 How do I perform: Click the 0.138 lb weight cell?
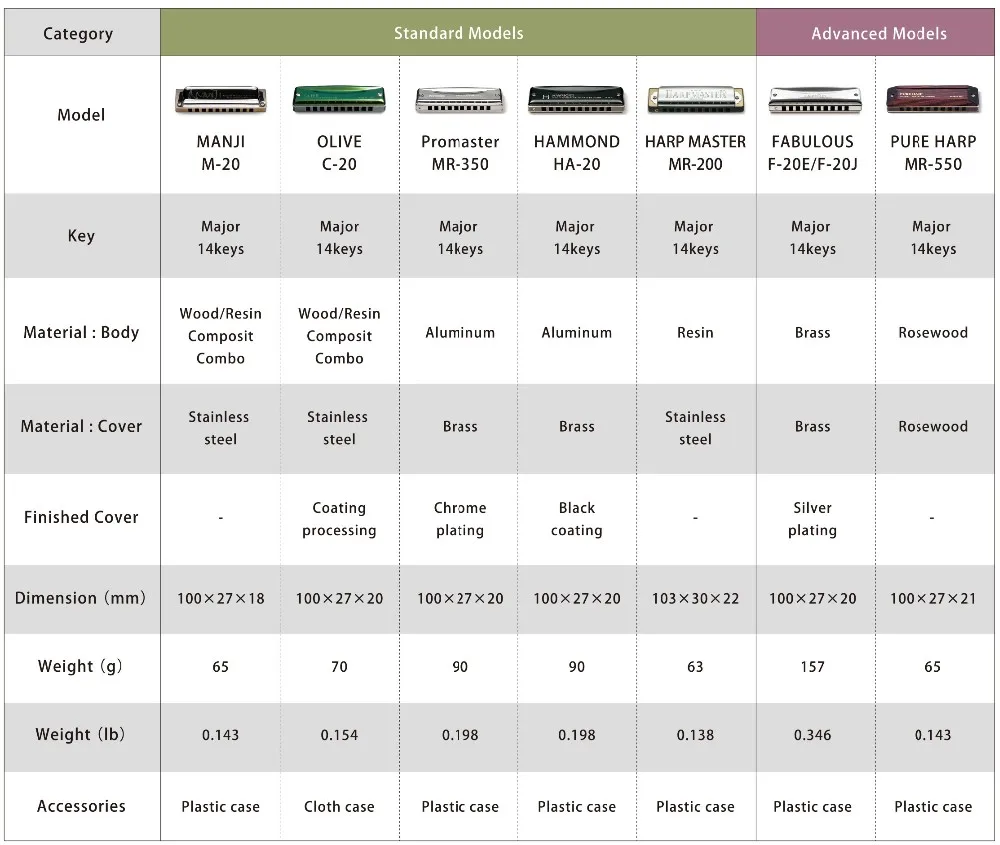click(x=695, y=735)
